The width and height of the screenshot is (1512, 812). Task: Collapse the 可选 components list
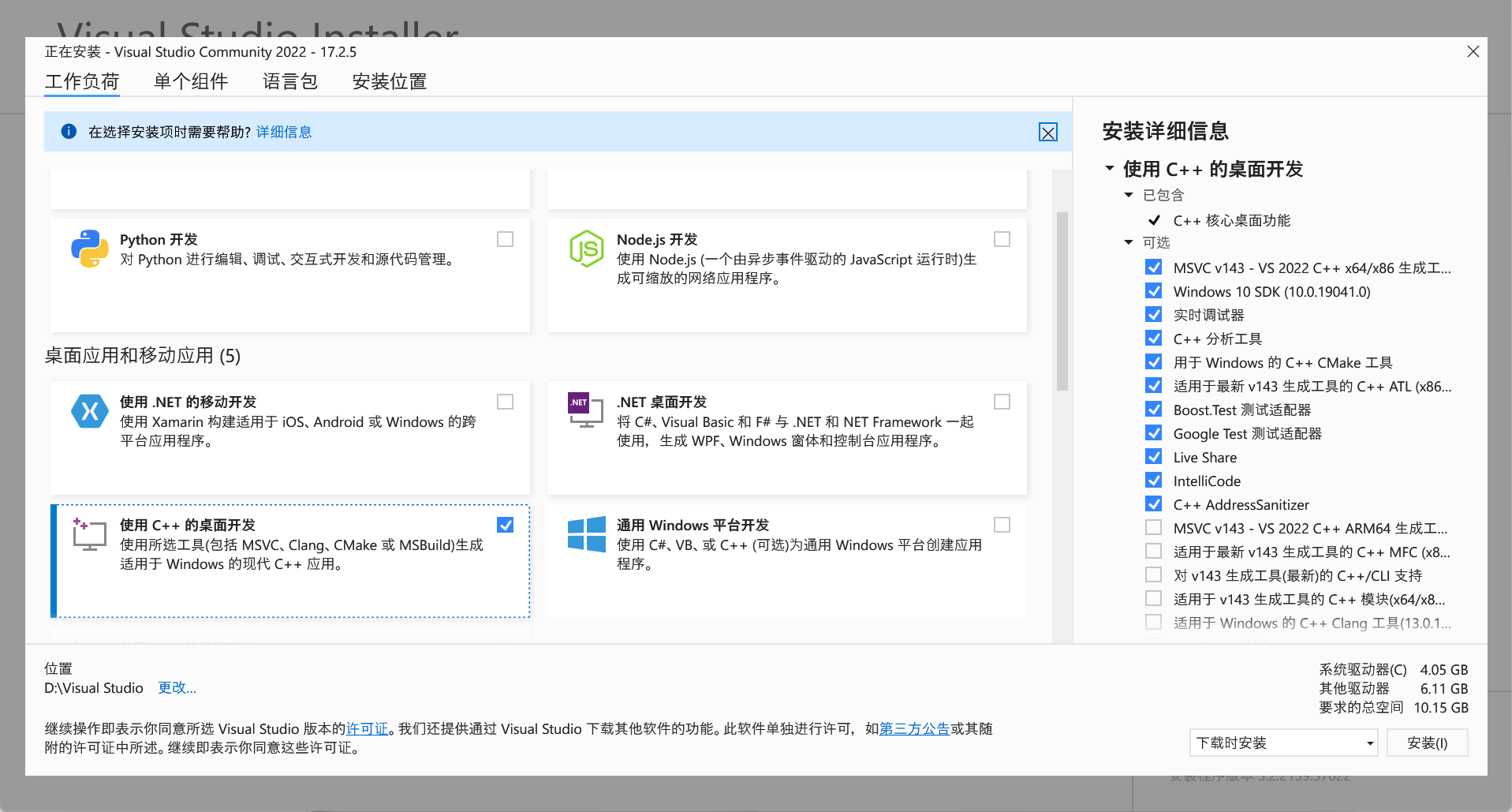[x=1129, y=242]
